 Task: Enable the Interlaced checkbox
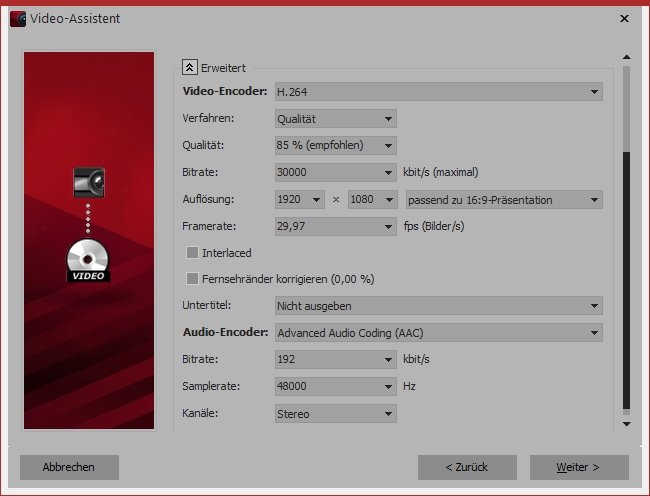(193, 253)
